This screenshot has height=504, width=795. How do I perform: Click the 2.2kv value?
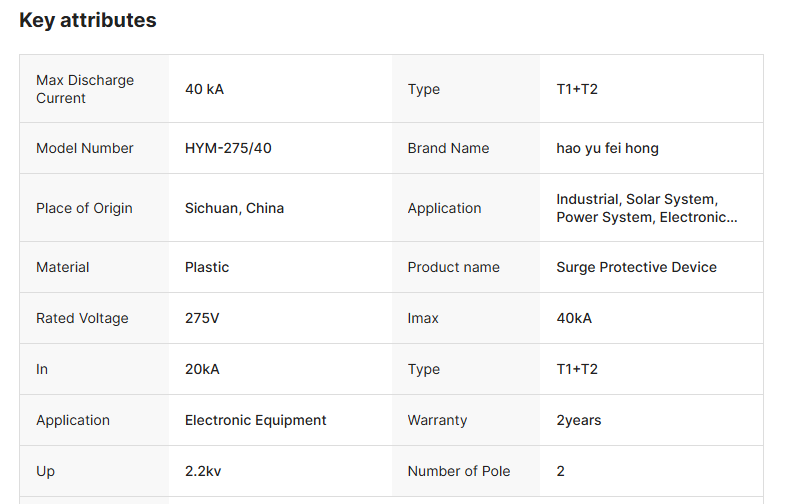(203, 471)
